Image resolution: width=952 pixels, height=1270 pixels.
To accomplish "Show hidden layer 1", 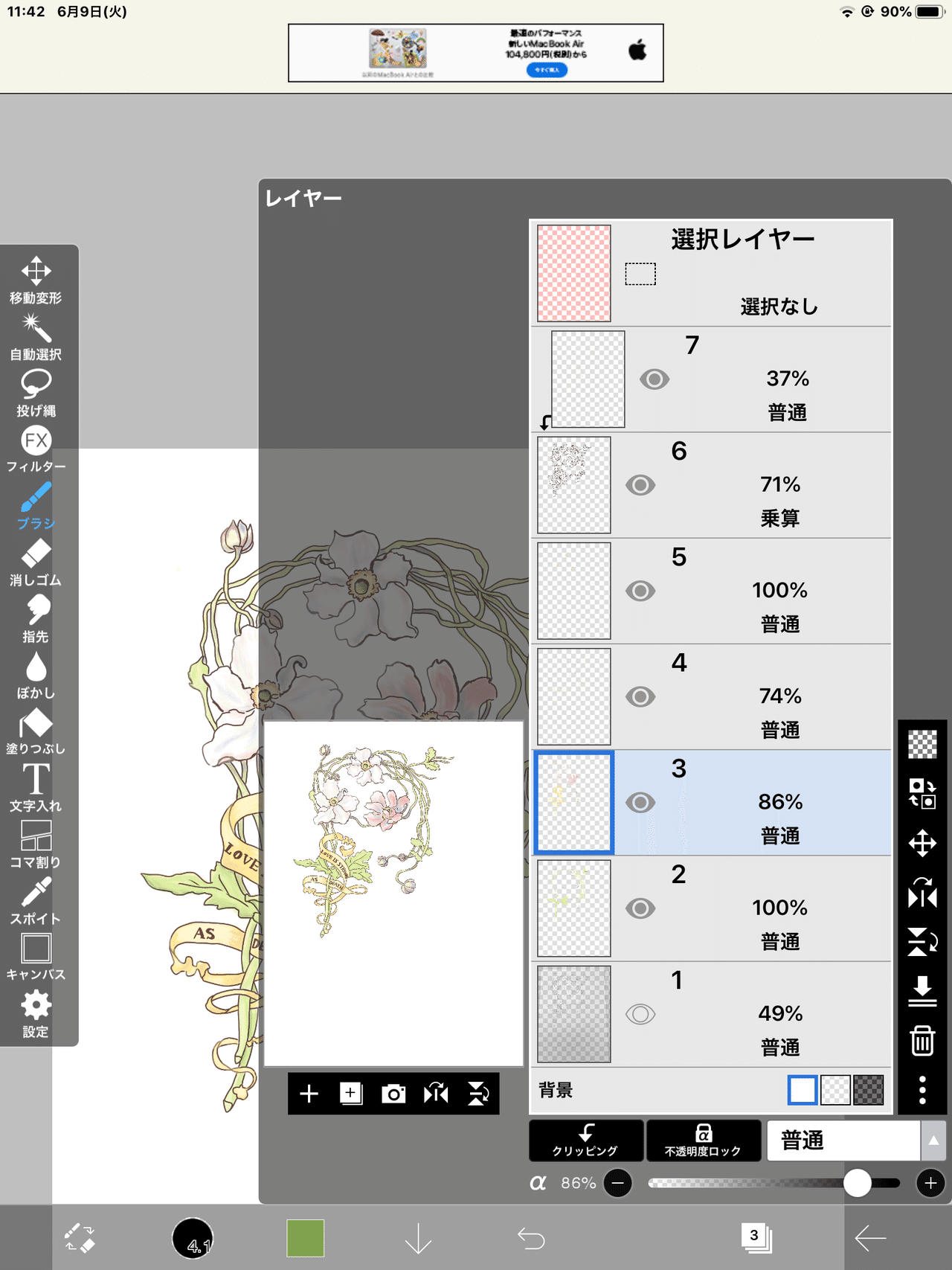I will pyautogui.click(x=640, y=1014).
